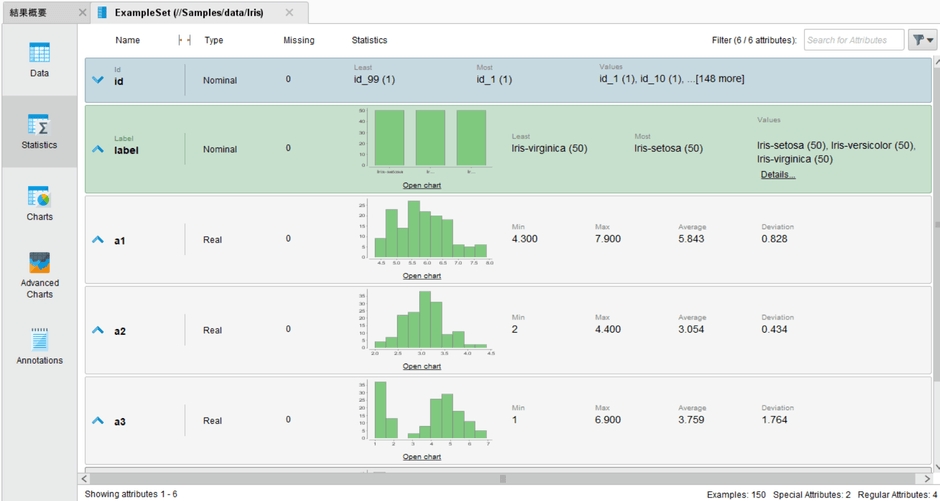
Task: Click the ExampleSet tab table icon
Action: click(102, 12)
